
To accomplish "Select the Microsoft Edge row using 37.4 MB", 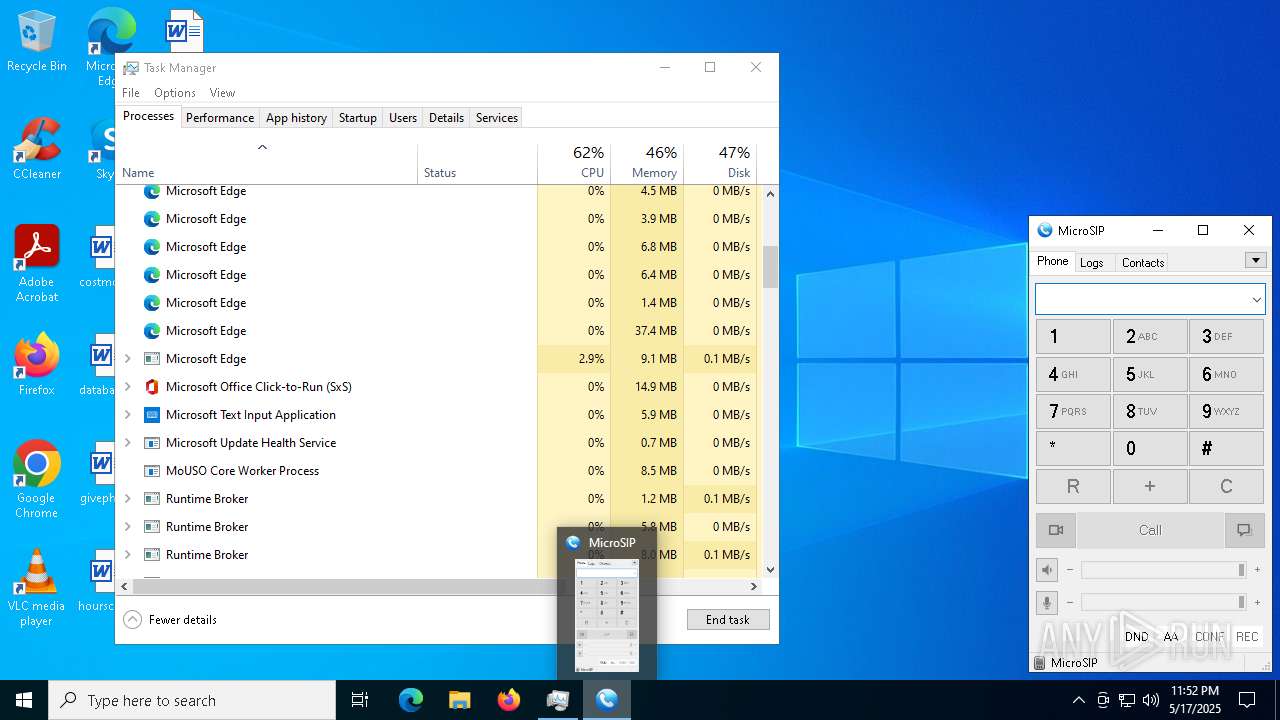I will point(437,331).
